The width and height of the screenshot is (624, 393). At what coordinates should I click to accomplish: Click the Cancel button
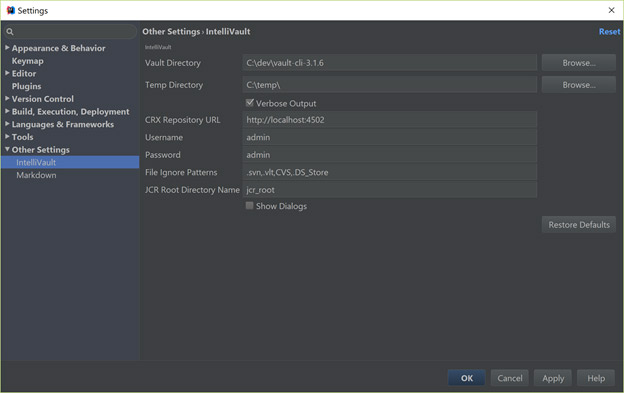pos(509,378)
